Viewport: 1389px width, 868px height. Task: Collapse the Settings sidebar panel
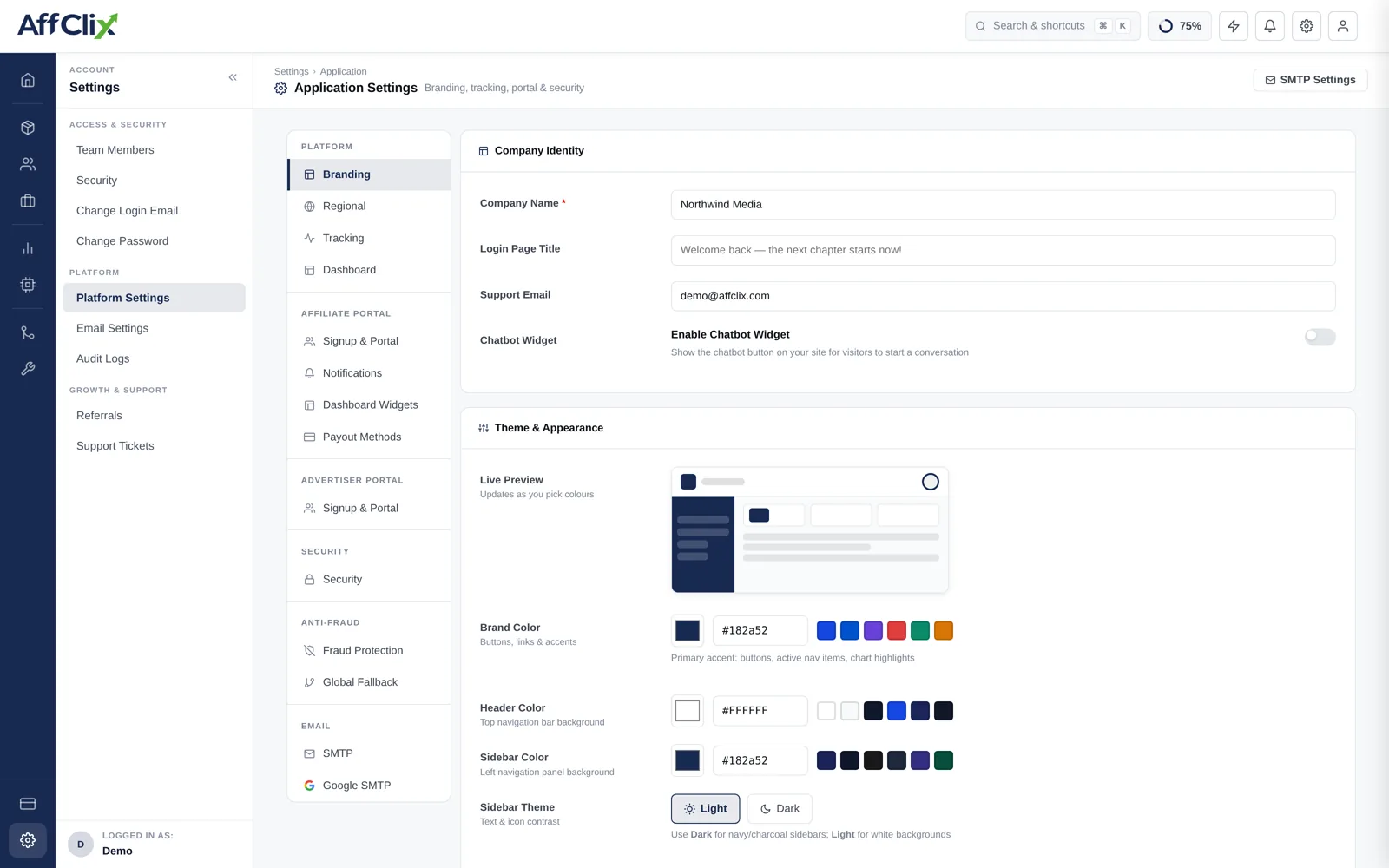pos(233,77)
